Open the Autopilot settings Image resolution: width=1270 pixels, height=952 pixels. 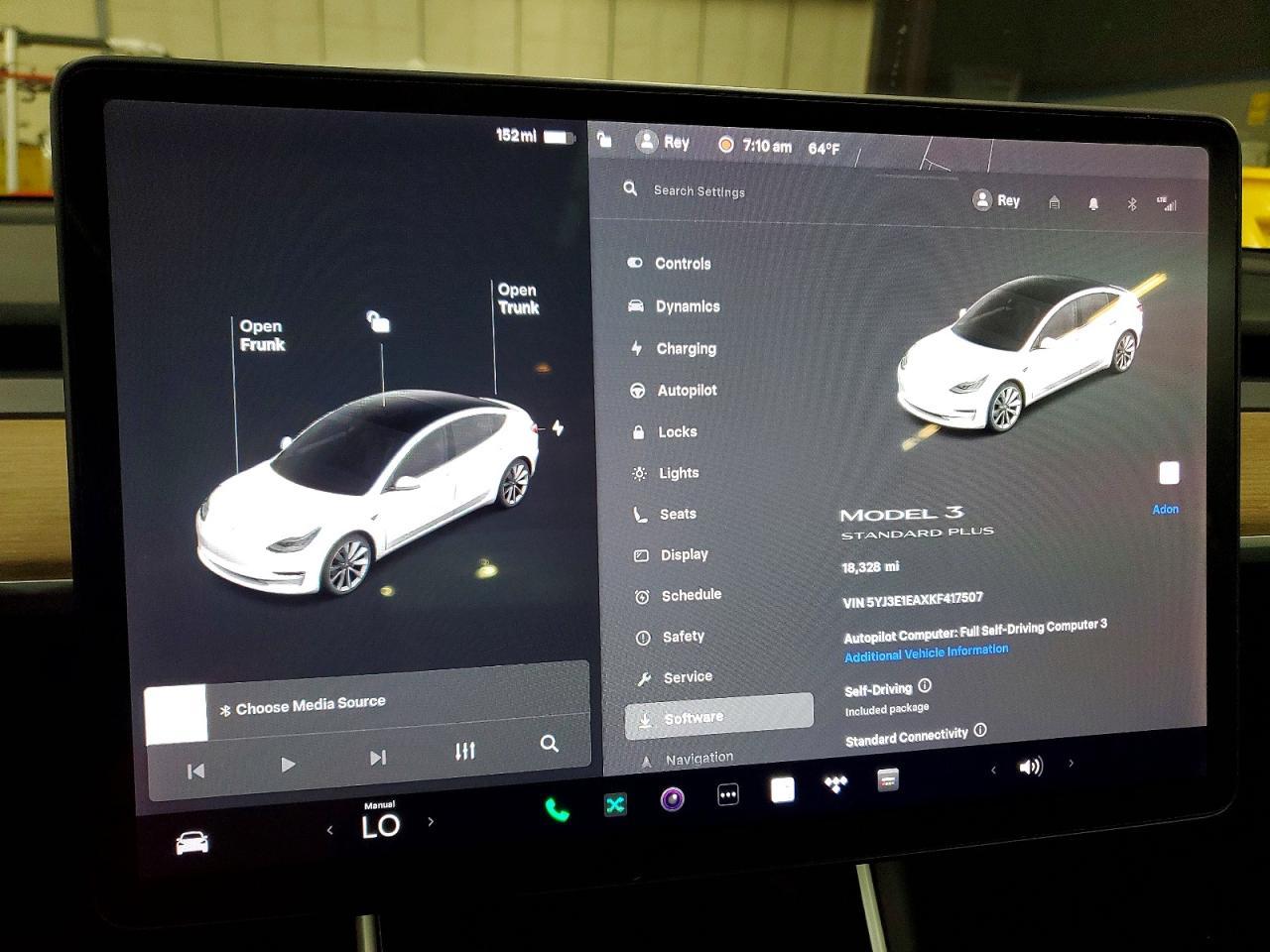674,391
